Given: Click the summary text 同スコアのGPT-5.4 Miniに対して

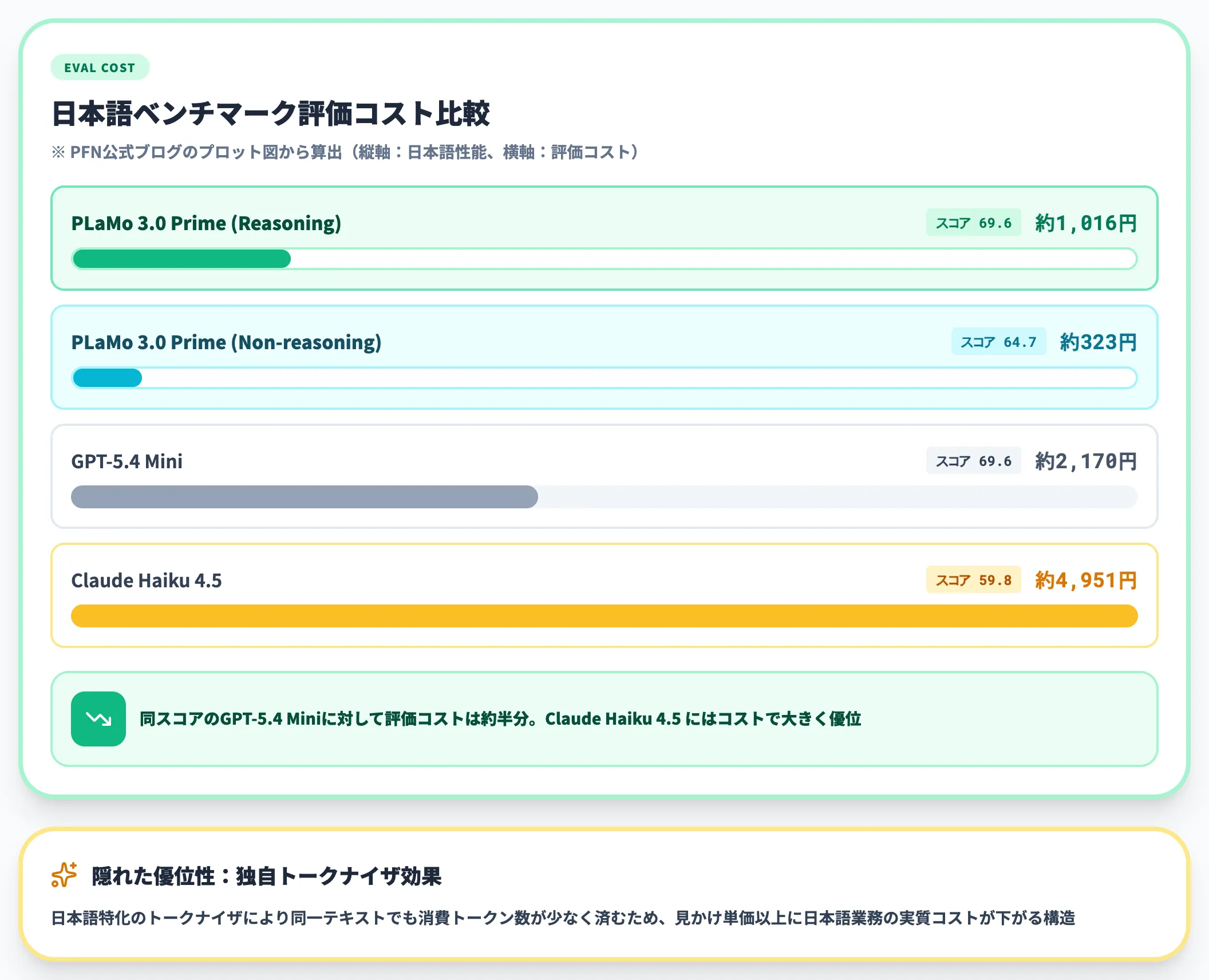Looking at the screenshot, I should 500,718.
